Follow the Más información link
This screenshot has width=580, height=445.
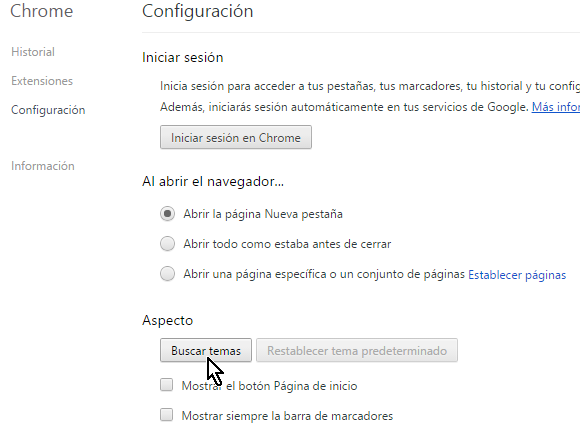point(556,107)
